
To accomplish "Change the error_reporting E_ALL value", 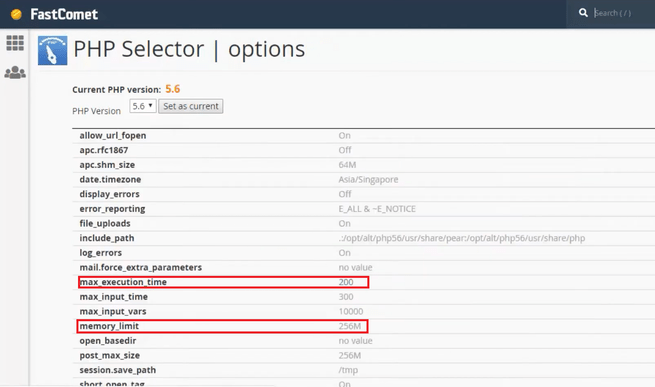I will click(x=377, y=209).
